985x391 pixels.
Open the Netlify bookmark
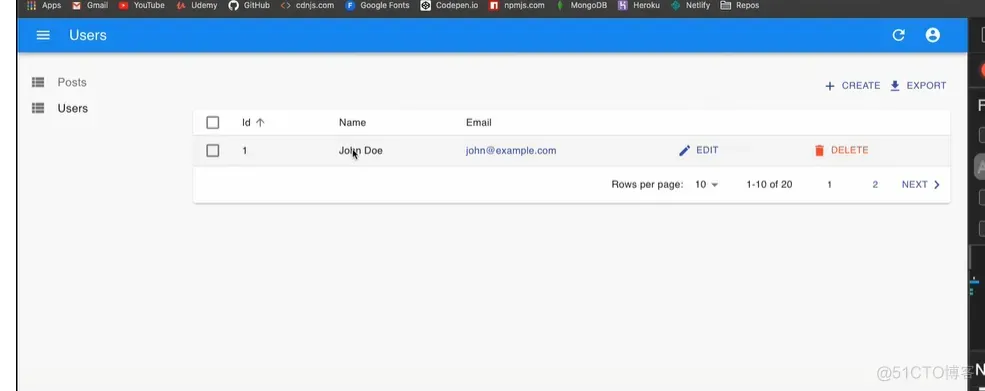[x=690, y=5]
